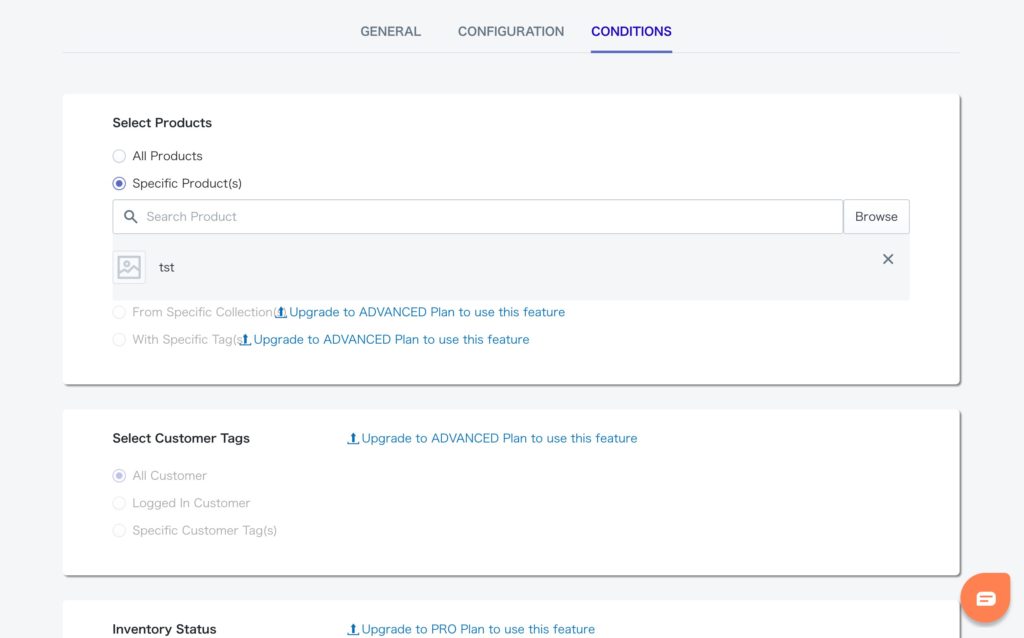Click the tst product image placeholder thumbnail
1024x638 pixels.
[x=129, y=267]
